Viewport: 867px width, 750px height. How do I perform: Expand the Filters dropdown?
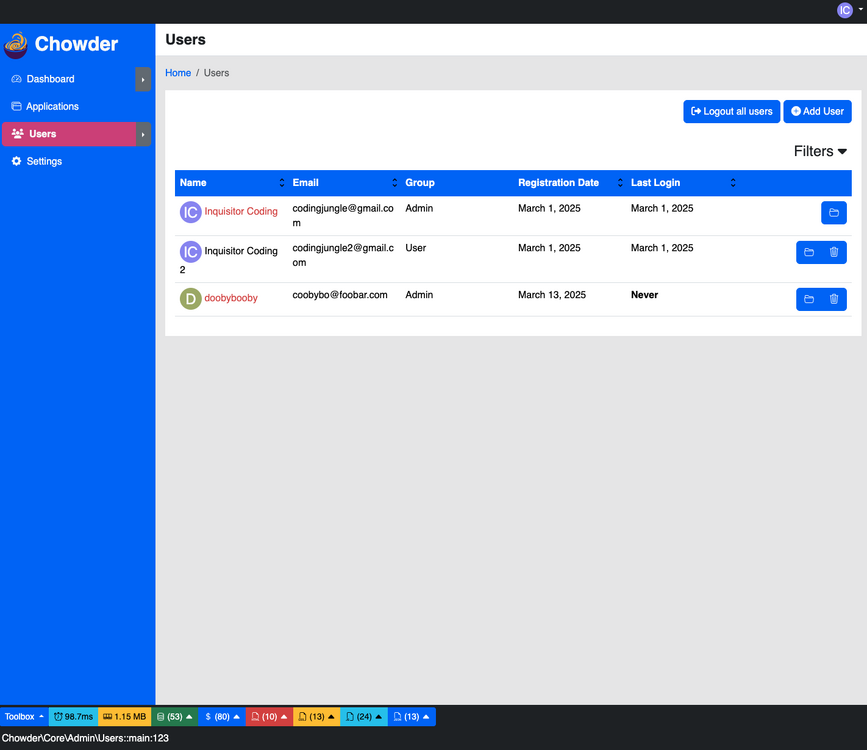pyautogui.click(x=820, y=151)
